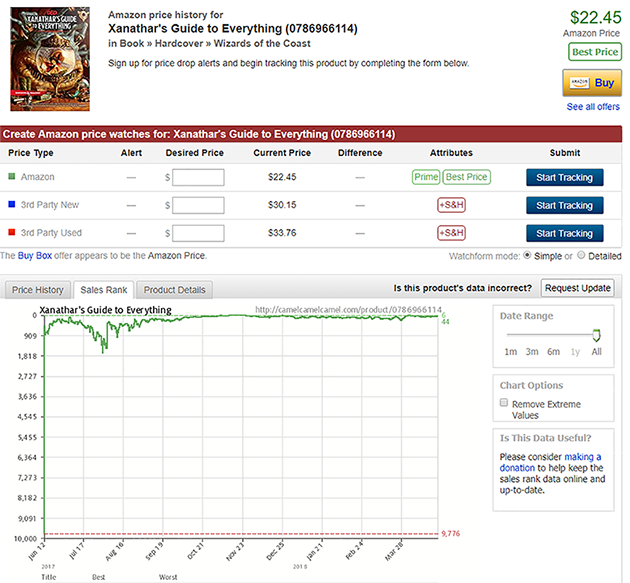Image resolution: width=630 pixels, height=583 pixels.
Task: Switch to the Price History tab
Action: pos(37,290)
